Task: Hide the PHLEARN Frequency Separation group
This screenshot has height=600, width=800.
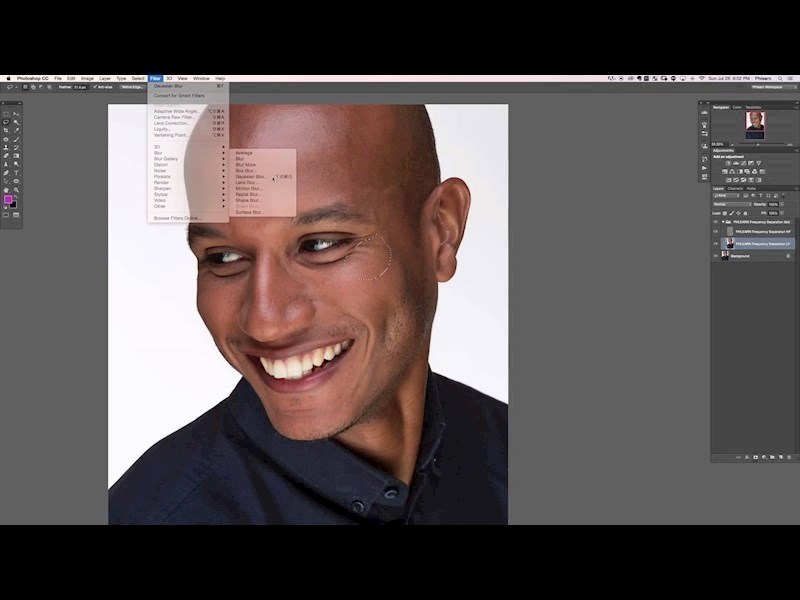Action: pyautogui.click(x=715, y=222)
